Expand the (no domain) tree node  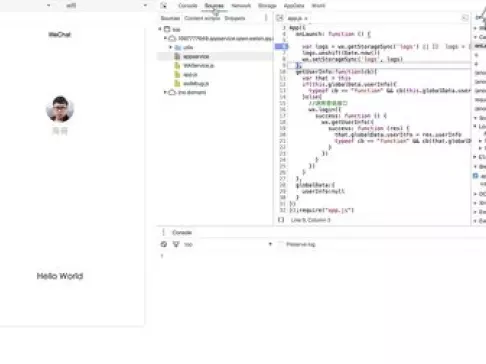[x=165, y=92]
